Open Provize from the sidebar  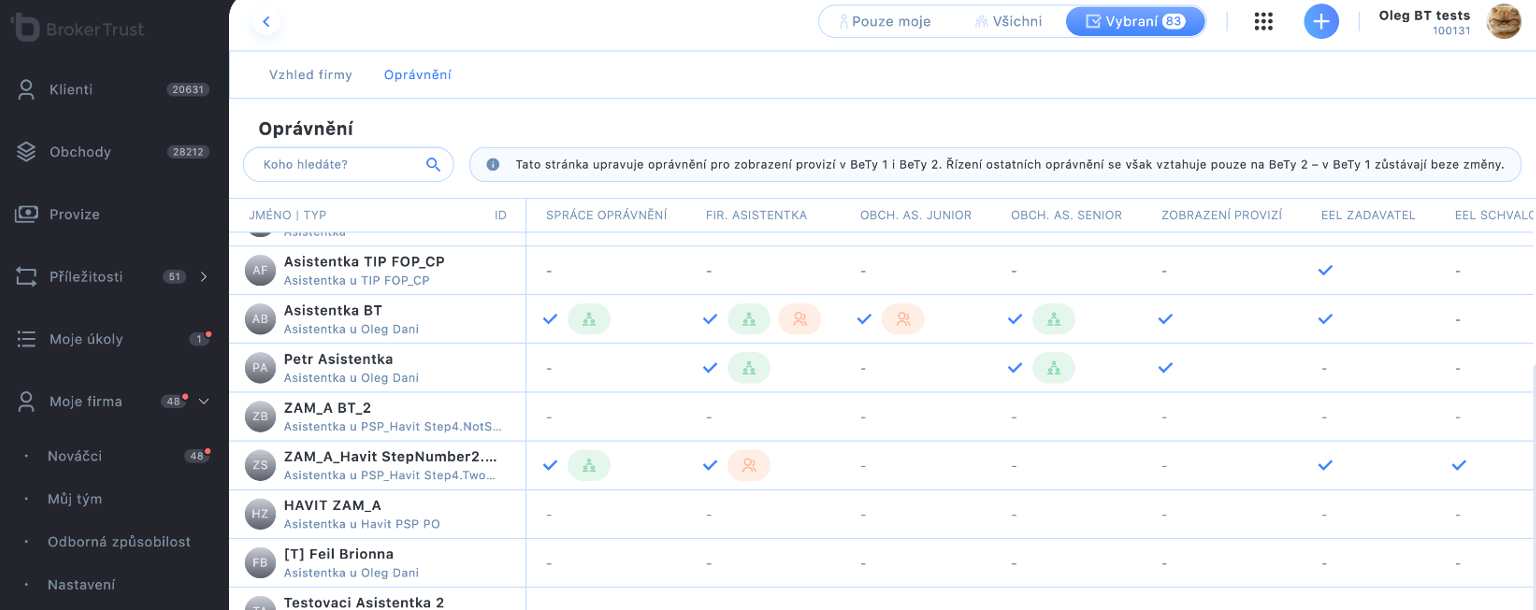(74, 214)
